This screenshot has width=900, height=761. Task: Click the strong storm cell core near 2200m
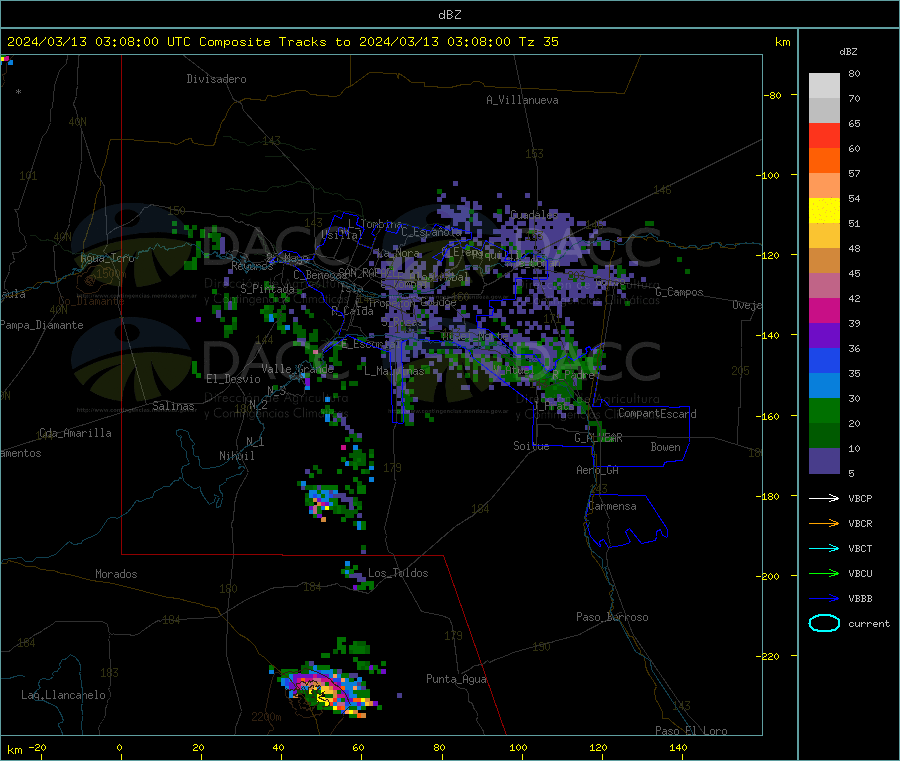point(323,692)
